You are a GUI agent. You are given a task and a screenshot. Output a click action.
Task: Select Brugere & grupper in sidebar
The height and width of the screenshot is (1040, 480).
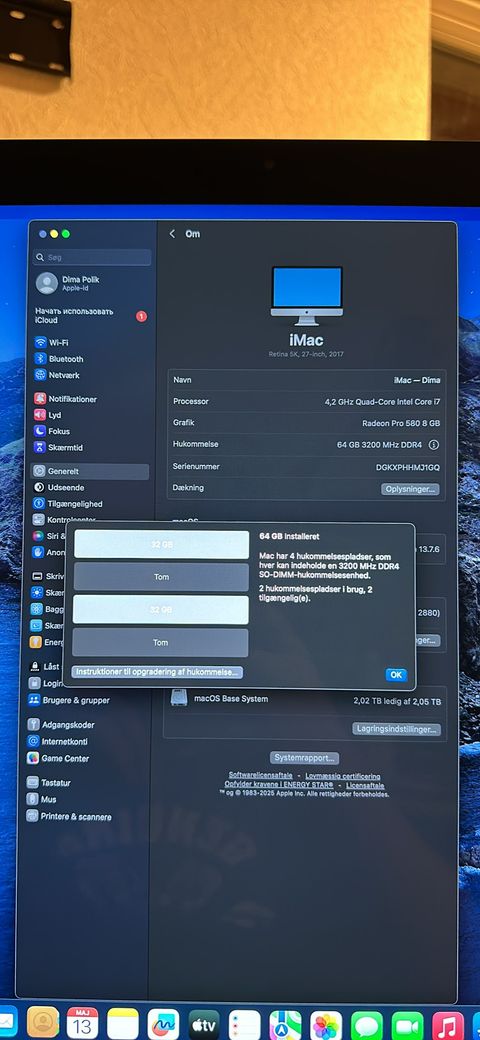tap(68, 700)
